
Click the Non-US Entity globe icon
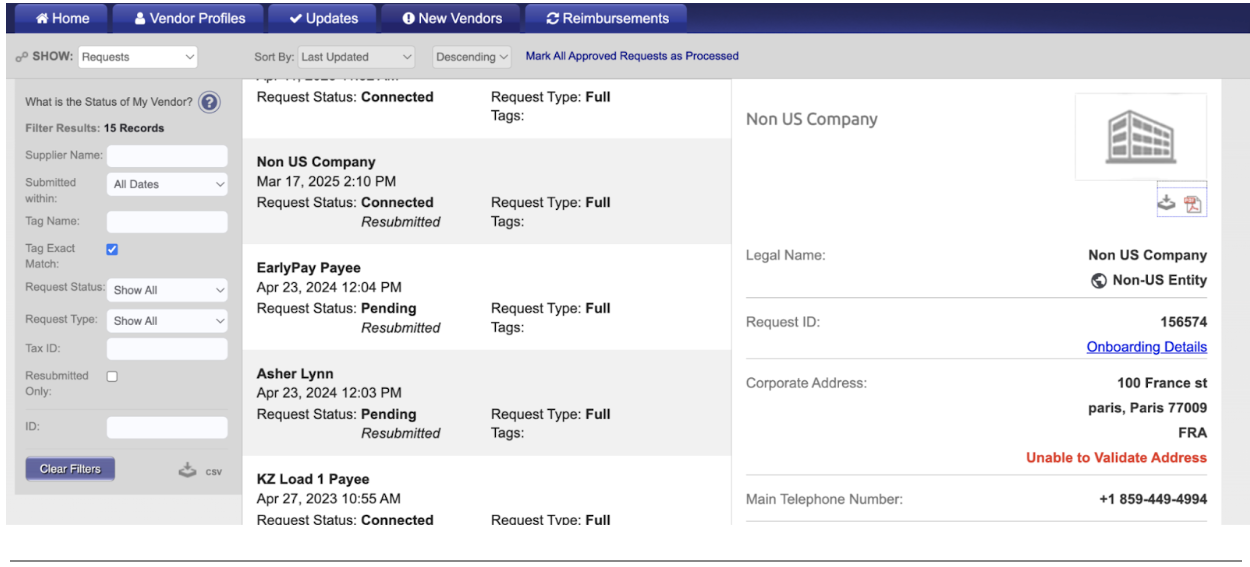tap(1098, 281)
